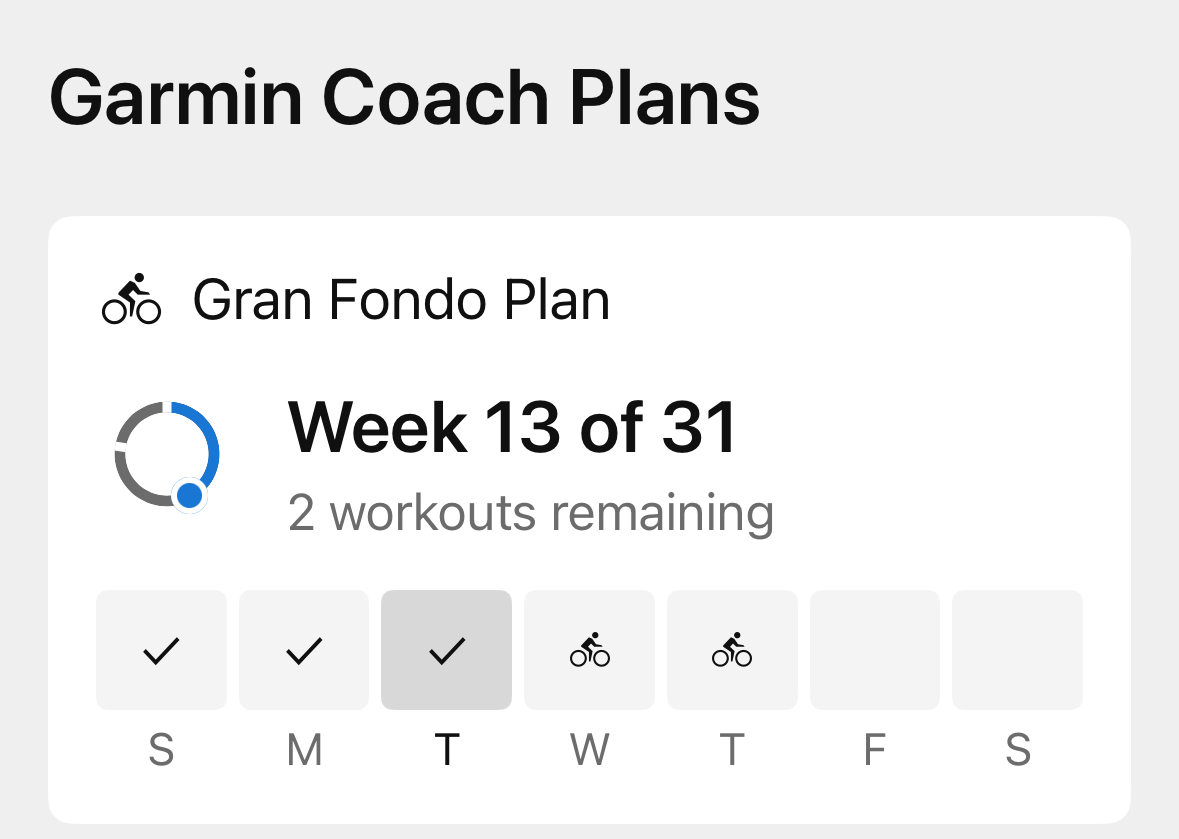This screenshot has width=1179, height=839.
Task: Click the bold Tuesday T label
Action: click(446, 749)
